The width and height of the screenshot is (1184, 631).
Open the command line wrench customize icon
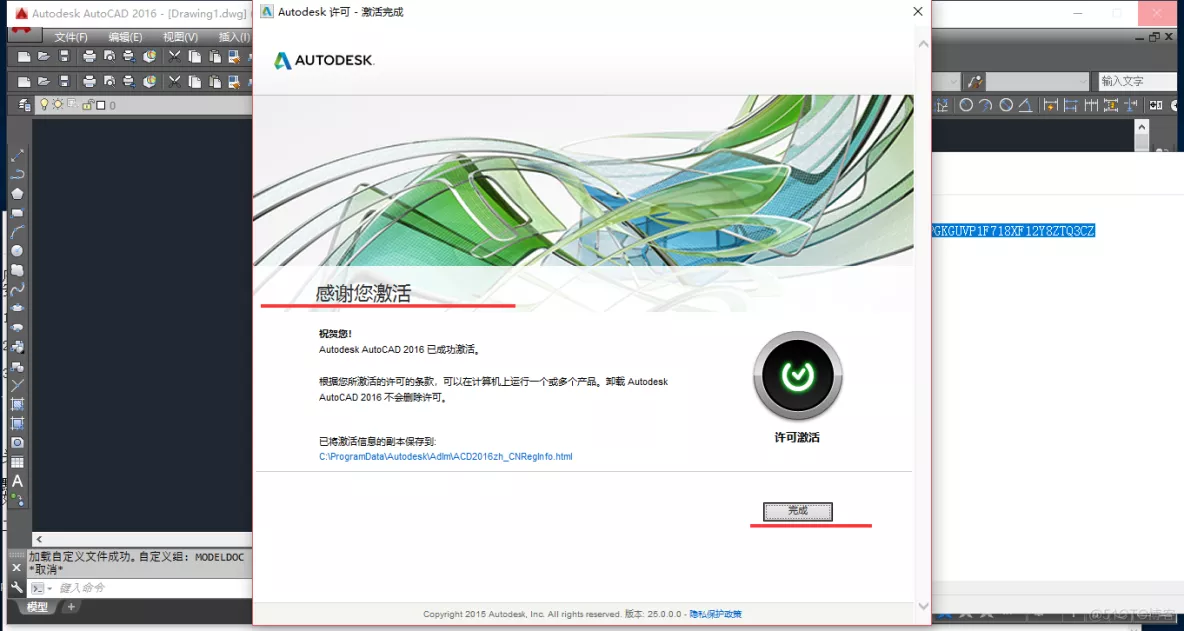click(17, 588)
